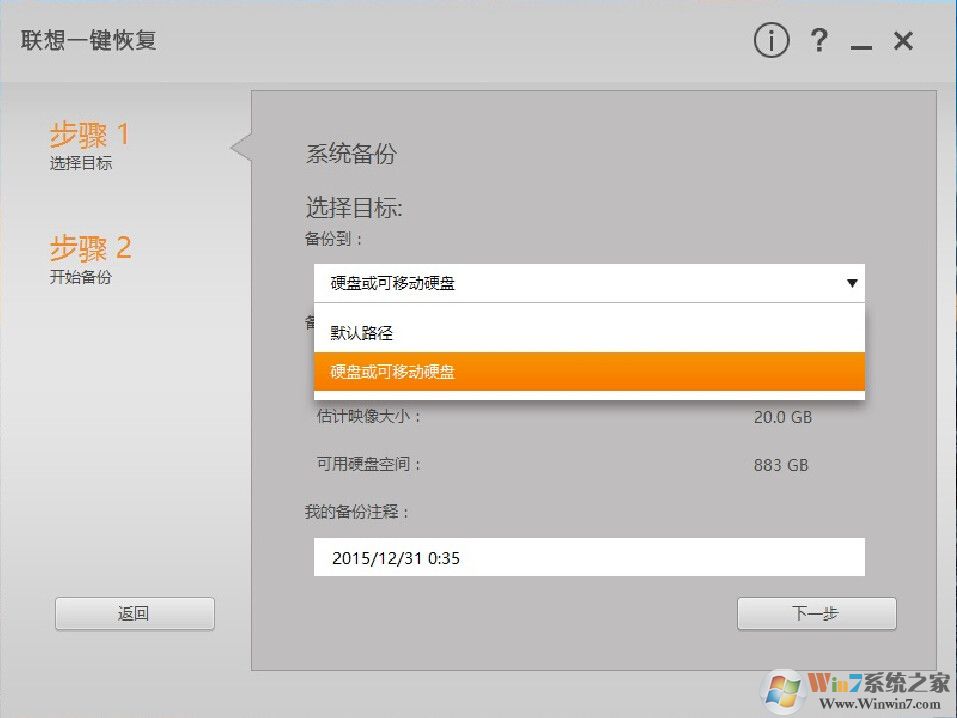The width and height of the screenshot is (957, 718).
Task: Close the 联想一键恢复 window
Action: click(903, 41)
